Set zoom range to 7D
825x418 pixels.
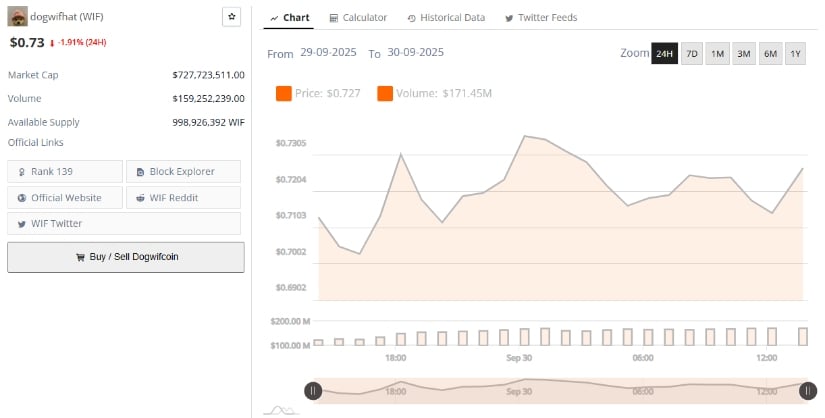click(691, 54)
